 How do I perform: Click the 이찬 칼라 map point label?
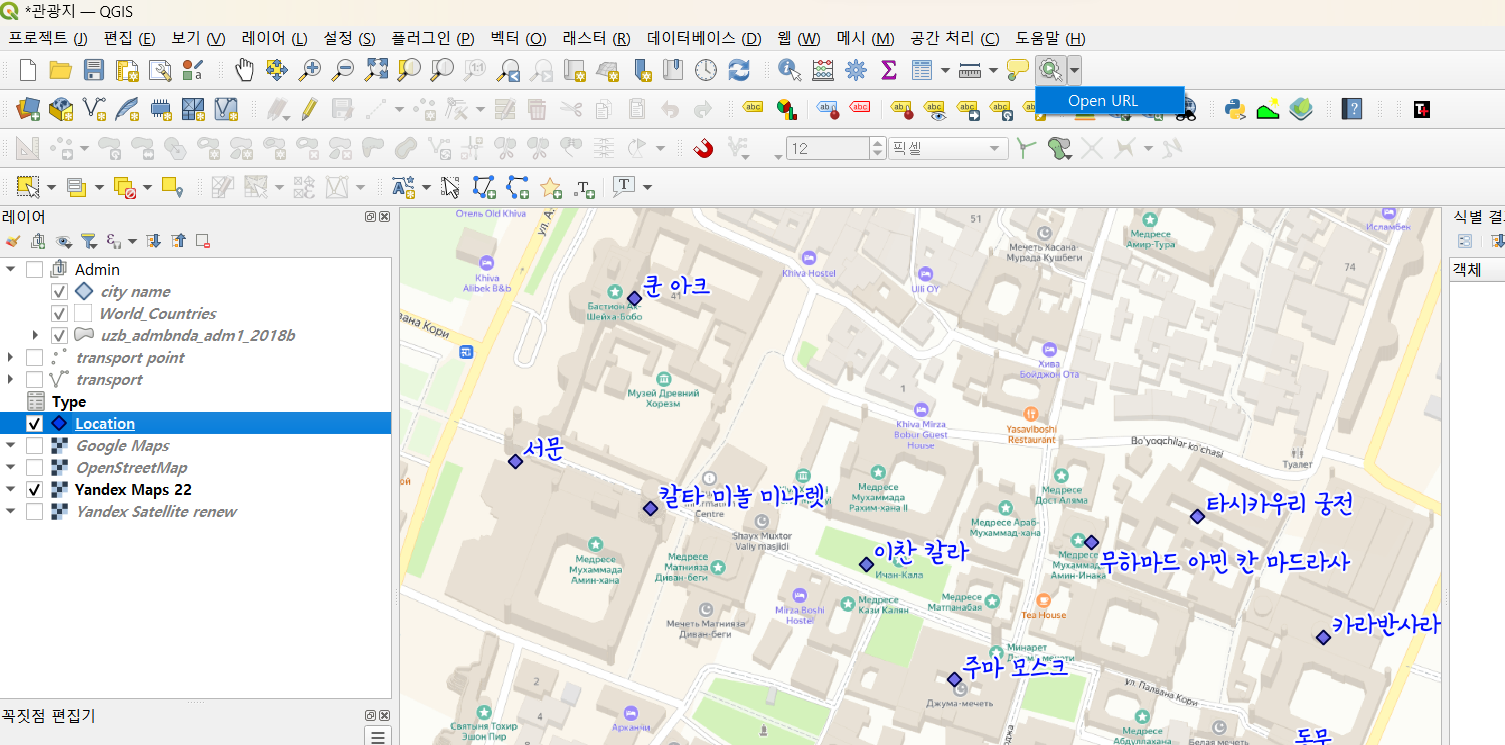pyautogui.click(x=921, y=551)
